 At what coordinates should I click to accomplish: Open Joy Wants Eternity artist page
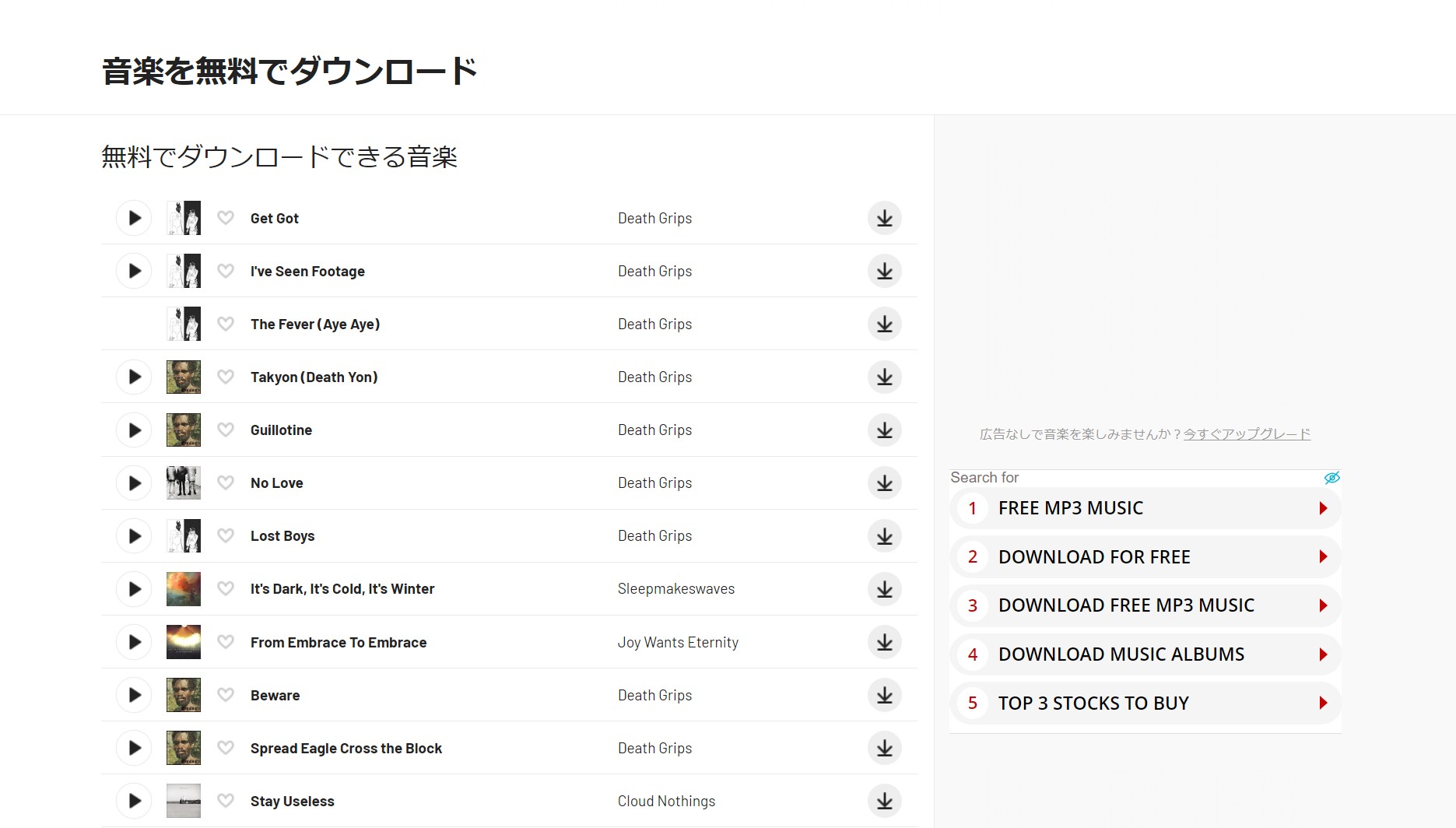[678, 643]
